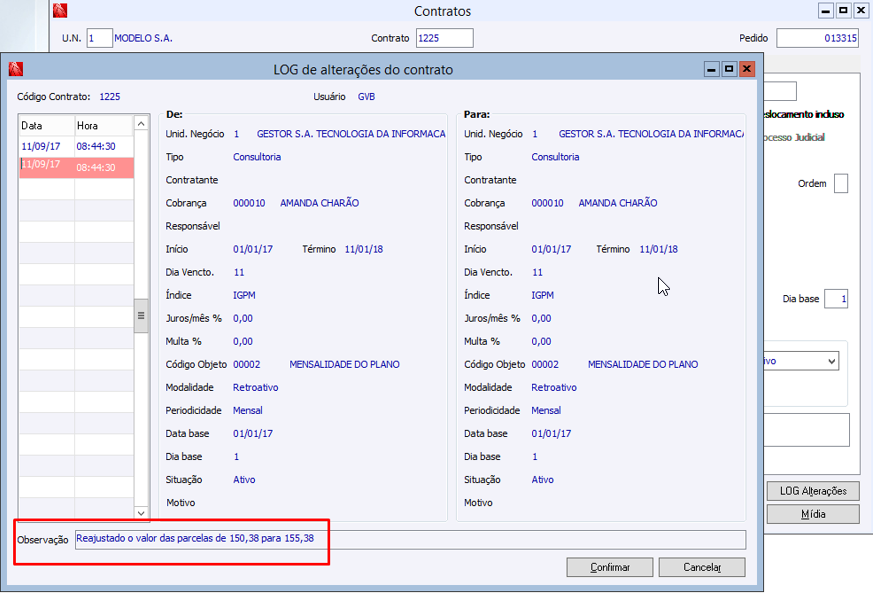Click Mensal periodicidade in De panel
This screenshot has height=593, width=873.
click(248, 410)
